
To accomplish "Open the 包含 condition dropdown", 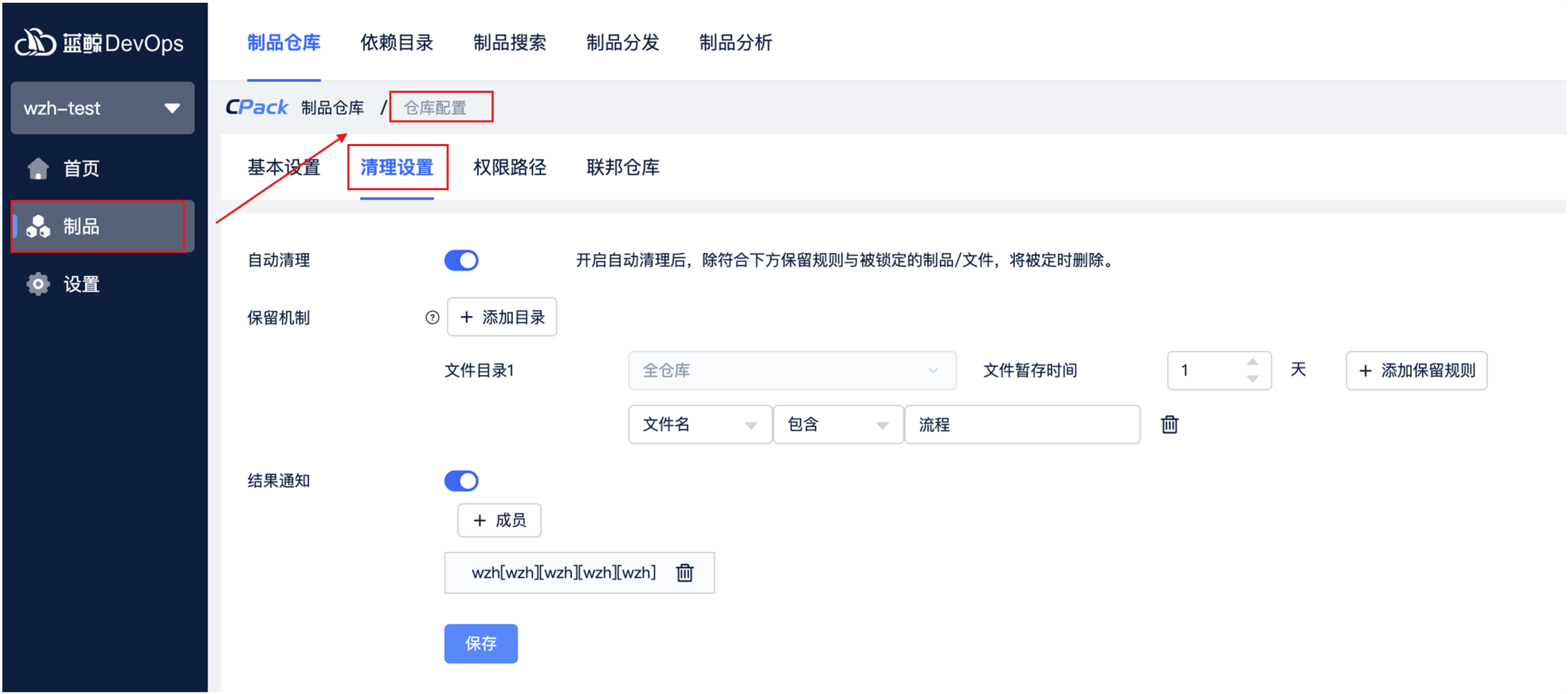I will point(837,424).
